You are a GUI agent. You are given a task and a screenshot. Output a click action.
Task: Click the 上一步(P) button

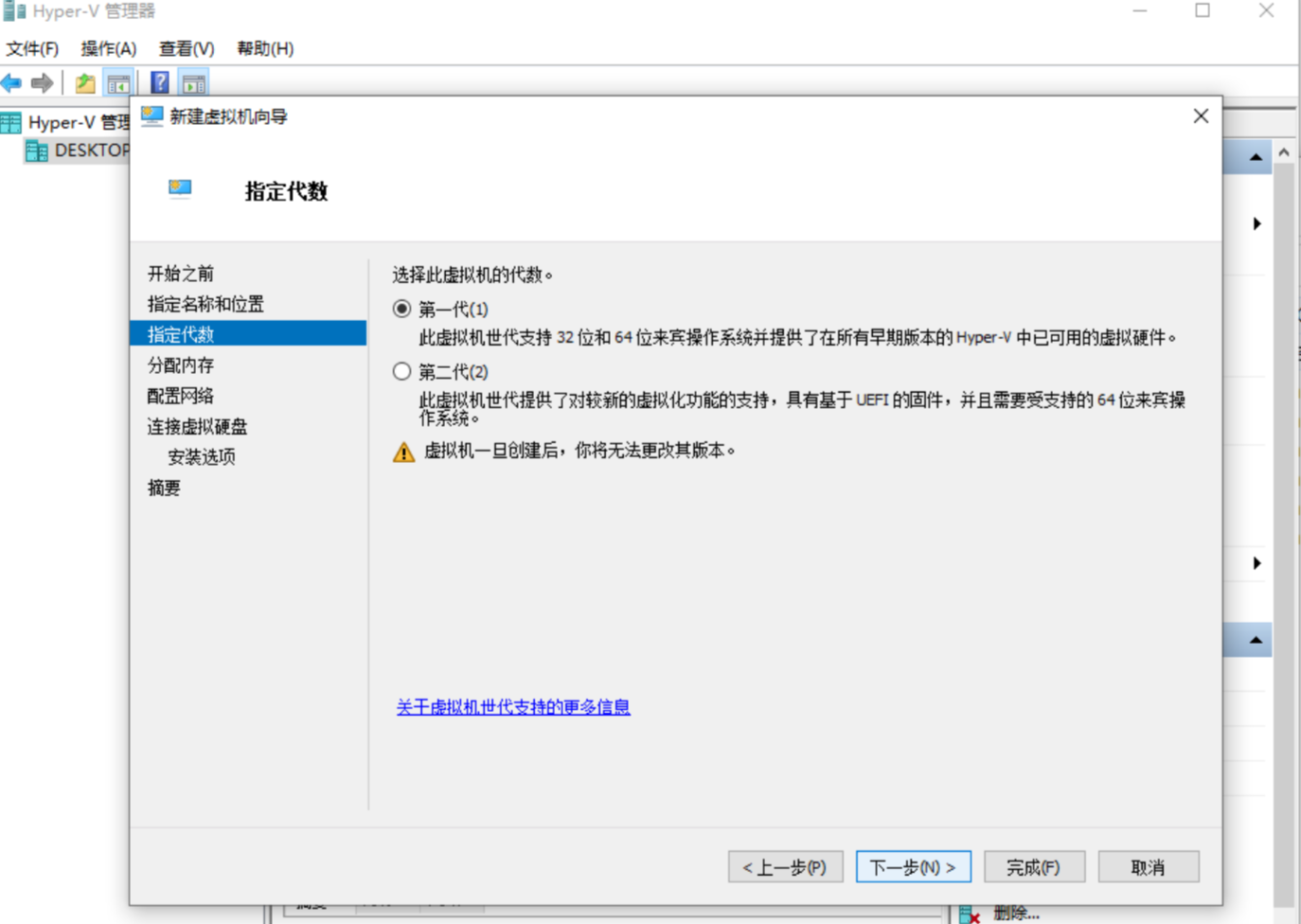[785, 867]
